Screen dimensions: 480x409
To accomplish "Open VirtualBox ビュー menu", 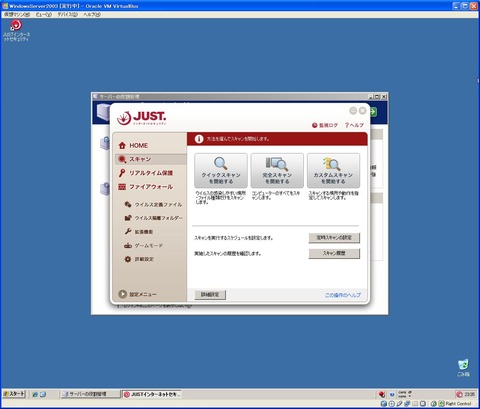I will 44,15.
